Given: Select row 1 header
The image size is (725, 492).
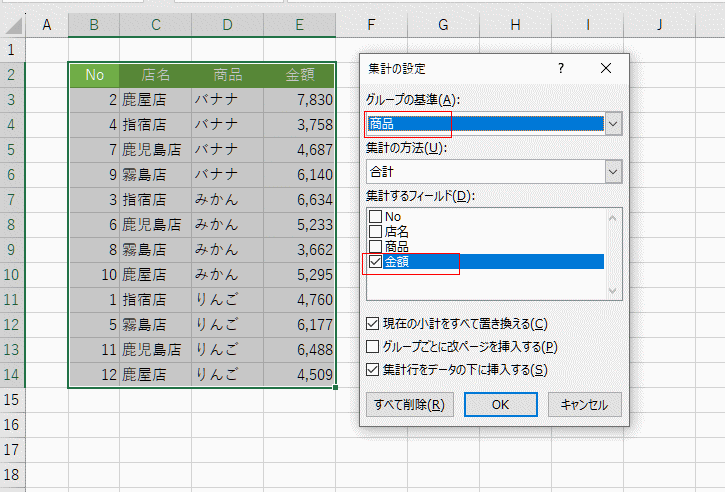Looking at the screenshot, I should pyautogui.click(x=12, y=50).
